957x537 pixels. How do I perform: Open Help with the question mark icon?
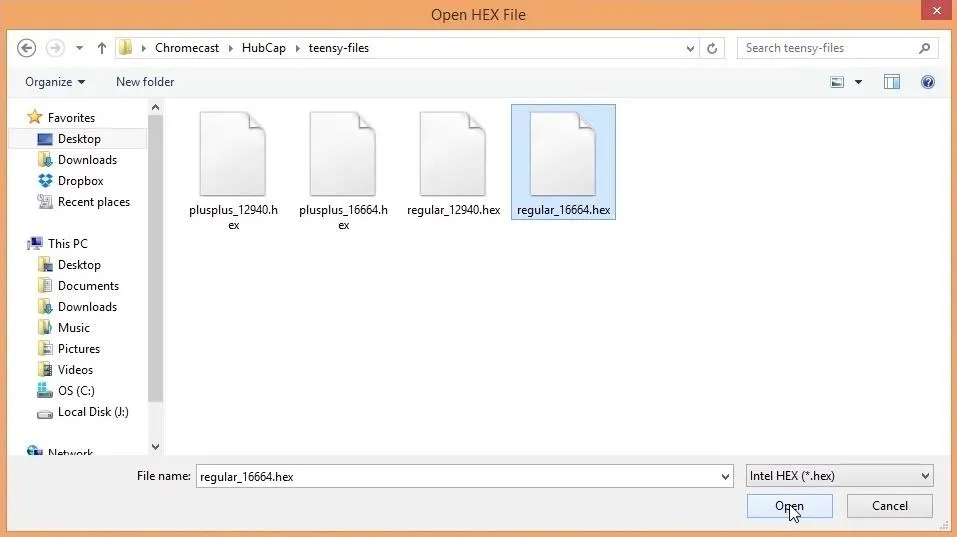click(x=928, y=82)
